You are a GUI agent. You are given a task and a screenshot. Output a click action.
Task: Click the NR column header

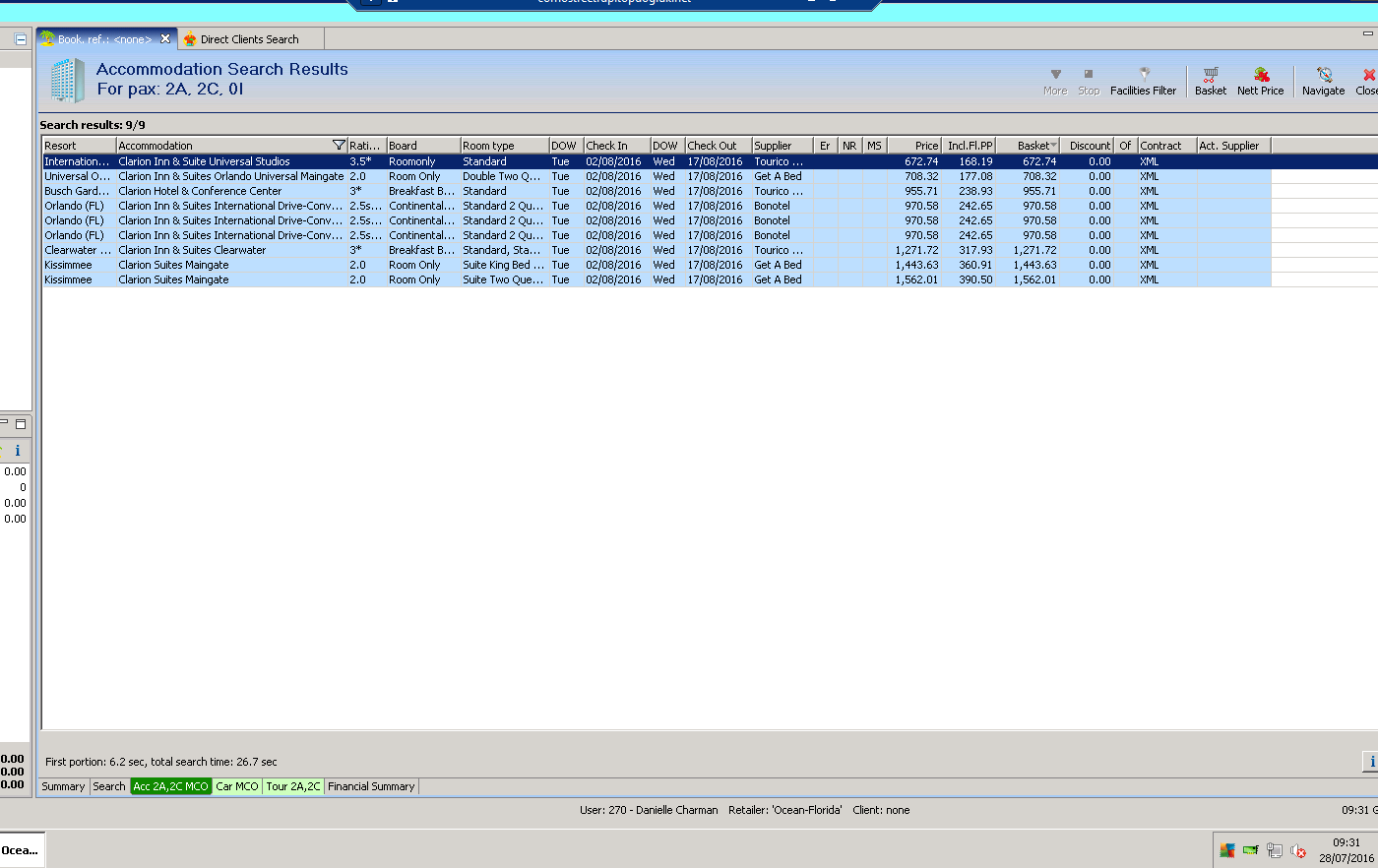click(x=849, y=146)
